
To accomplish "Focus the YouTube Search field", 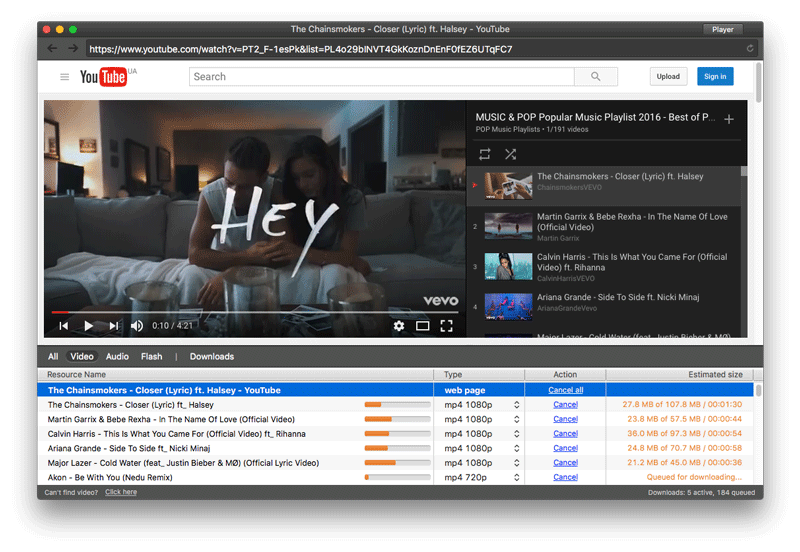I will tap(382, 77).
